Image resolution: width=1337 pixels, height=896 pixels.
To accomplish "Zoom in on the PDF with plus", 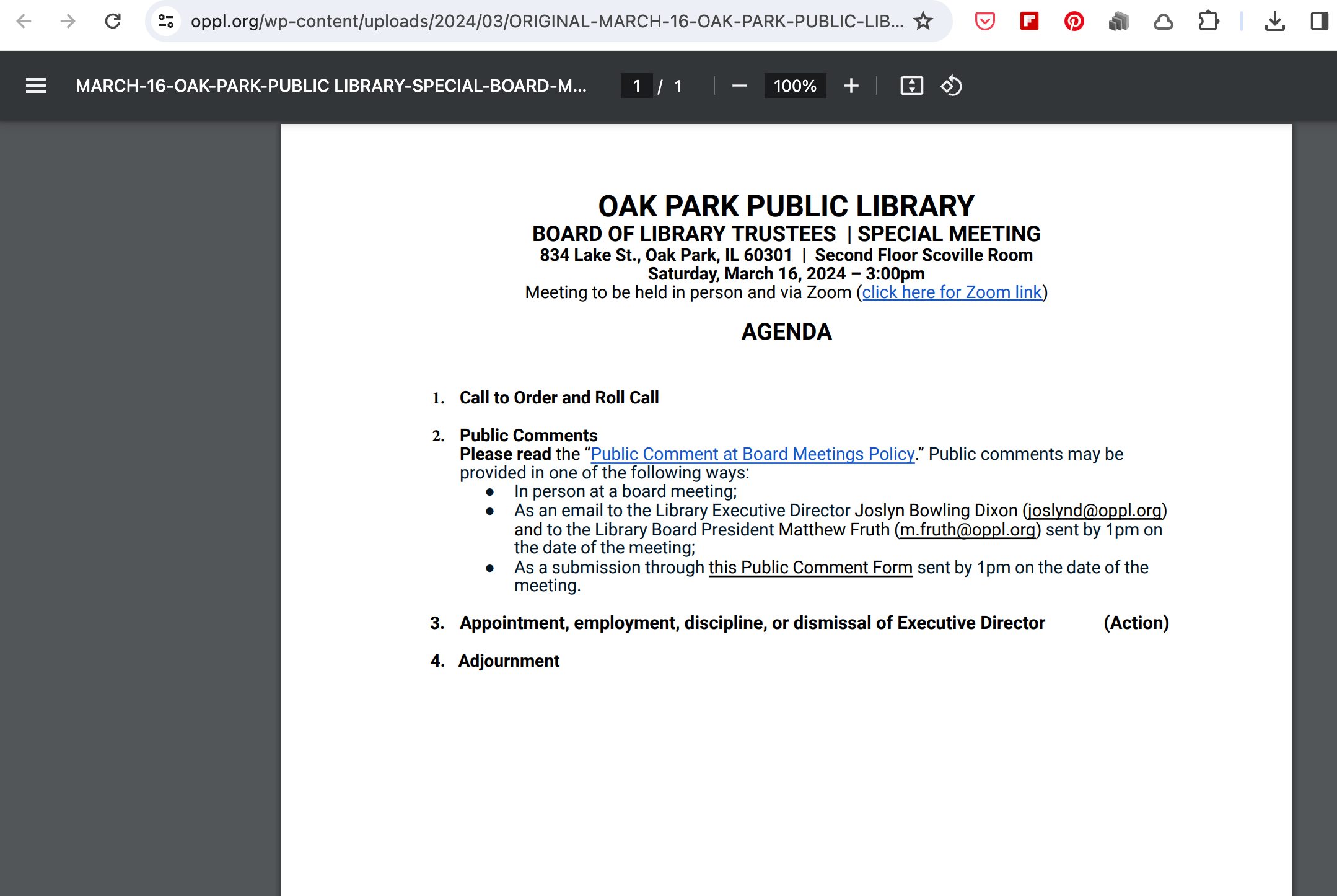I will pos(851,86).
